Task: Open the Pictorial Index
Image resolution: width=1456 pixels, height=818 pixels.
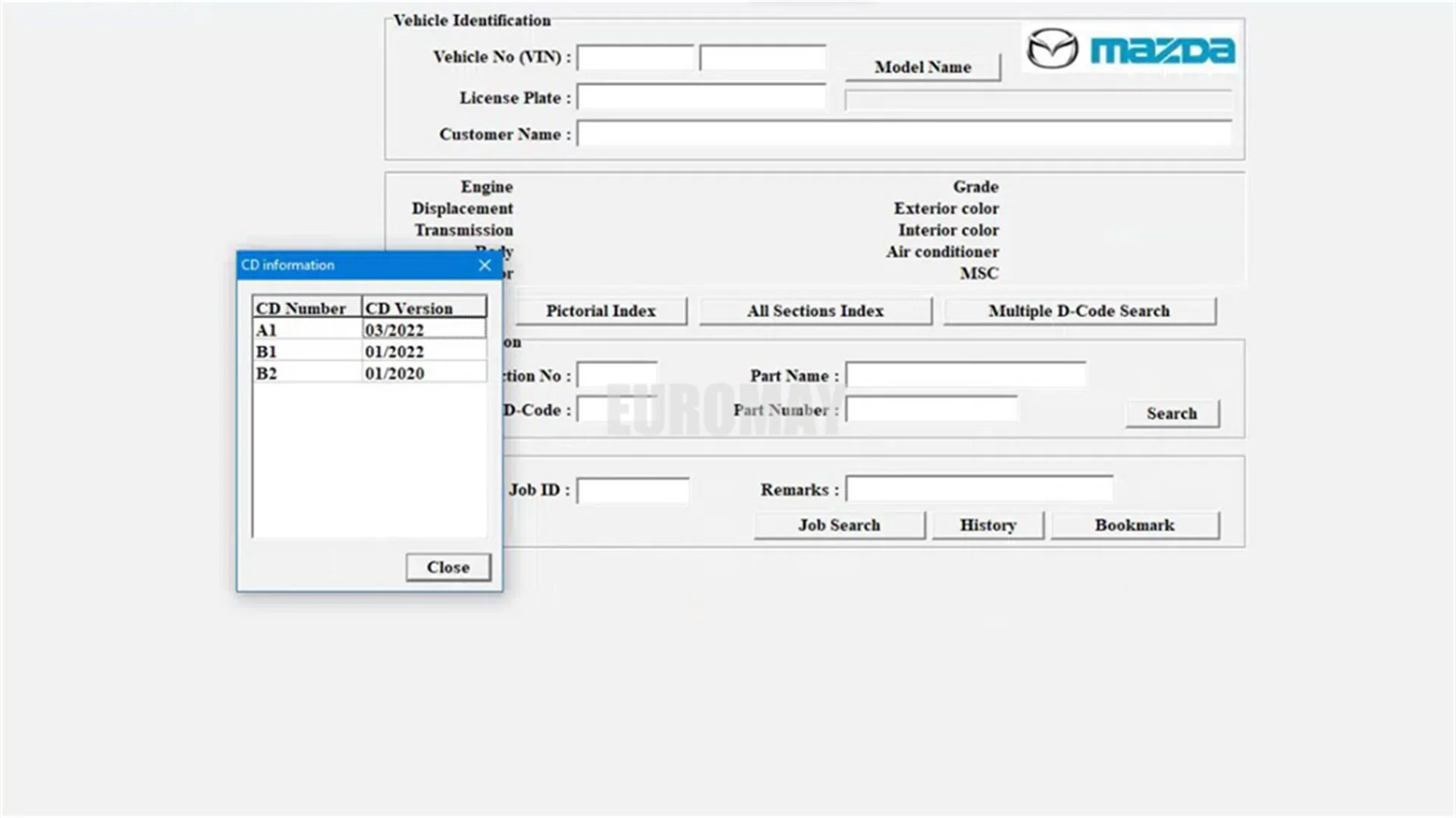Action: click(601, 311)
